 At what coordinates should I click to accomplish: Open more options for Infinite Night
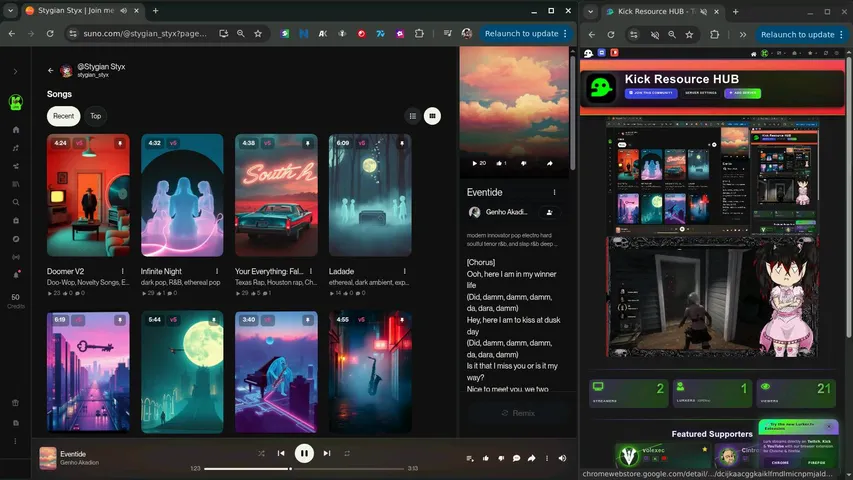(x=217, y=271)
